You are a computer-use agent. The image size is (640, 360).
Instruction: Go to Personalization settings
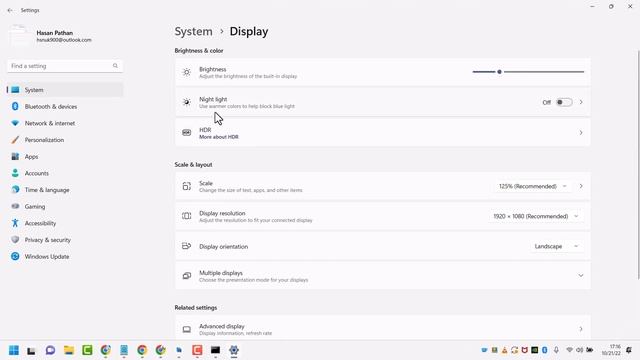point(65,140)
